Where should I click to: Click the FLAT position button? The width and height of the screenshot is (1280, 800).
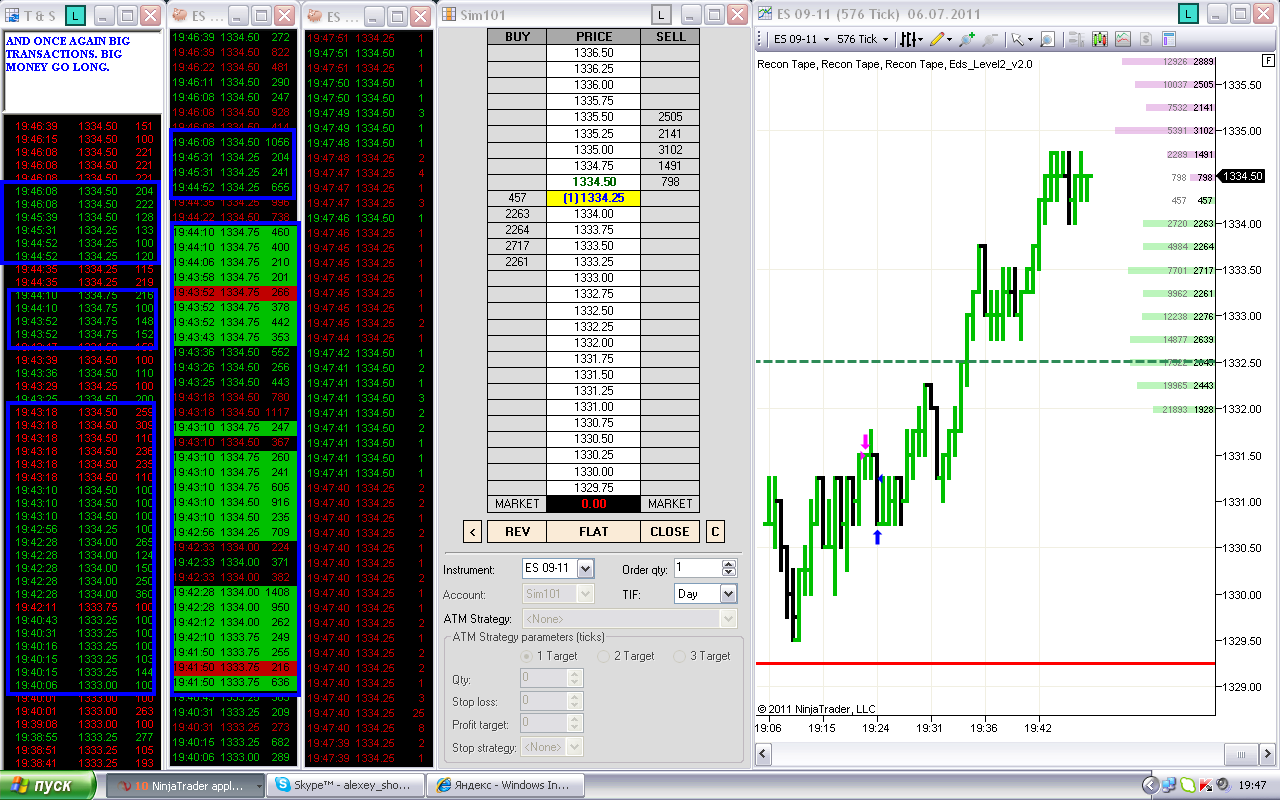point(594,531)
